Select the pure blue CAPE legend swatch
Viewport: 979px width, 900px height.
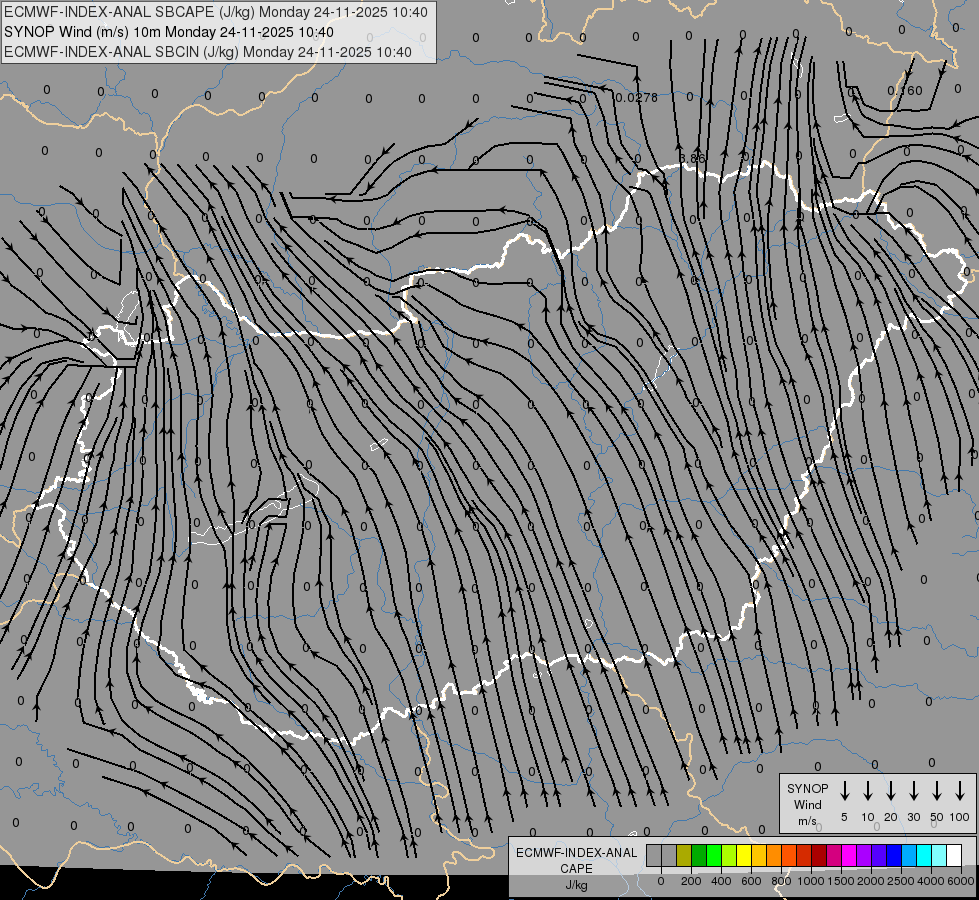coord(895,855)
